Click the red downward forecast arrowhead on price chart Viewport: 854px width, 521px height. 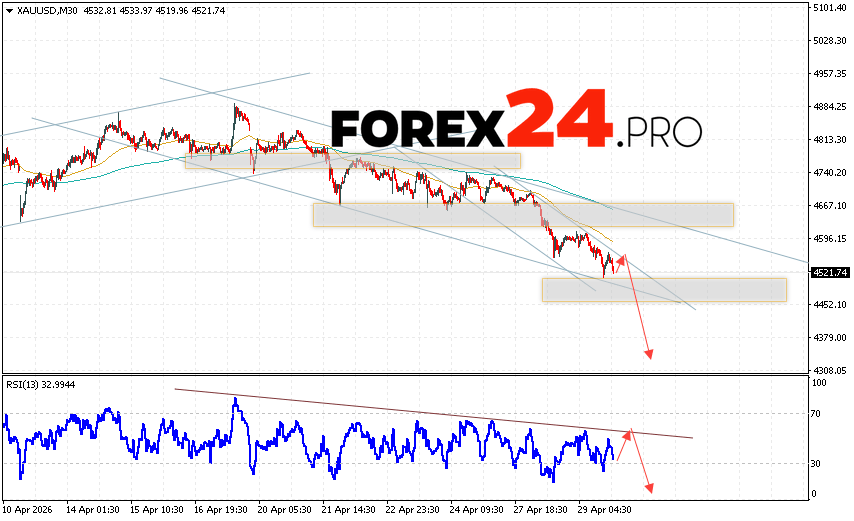pyautogui.click(x=650, y=353)
